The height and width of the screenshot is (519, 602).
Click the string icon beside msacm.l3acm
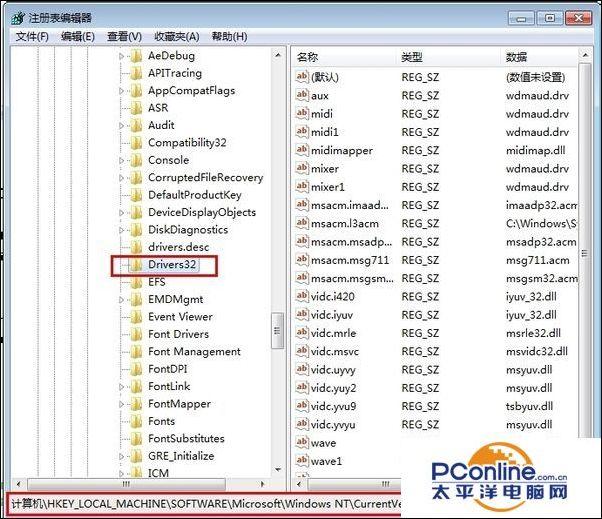(x=302, y=223)
